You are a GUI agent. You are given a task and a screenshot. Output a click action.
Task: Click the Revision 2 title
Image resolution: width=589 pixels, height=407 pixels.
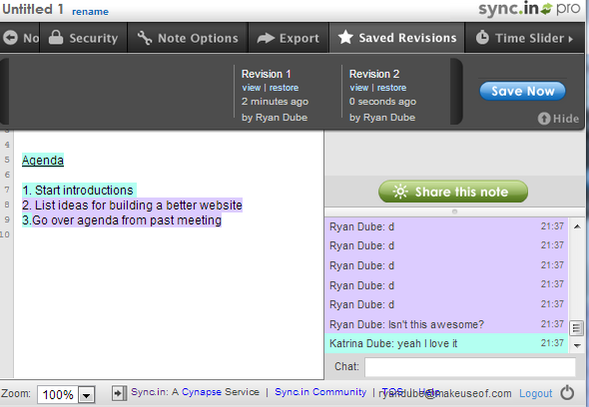coord(374,74)
